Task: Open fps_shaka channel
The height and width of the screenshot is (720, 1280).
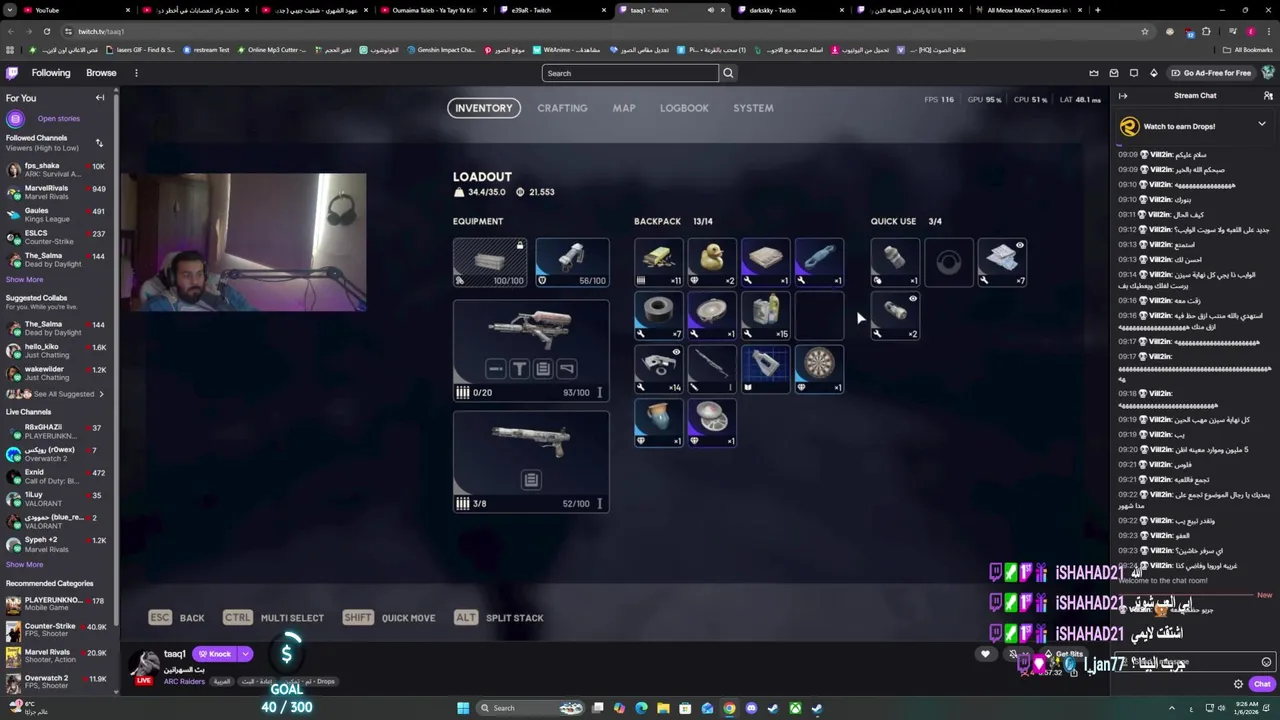Action: pyautogui.click(x=58, y=170)
